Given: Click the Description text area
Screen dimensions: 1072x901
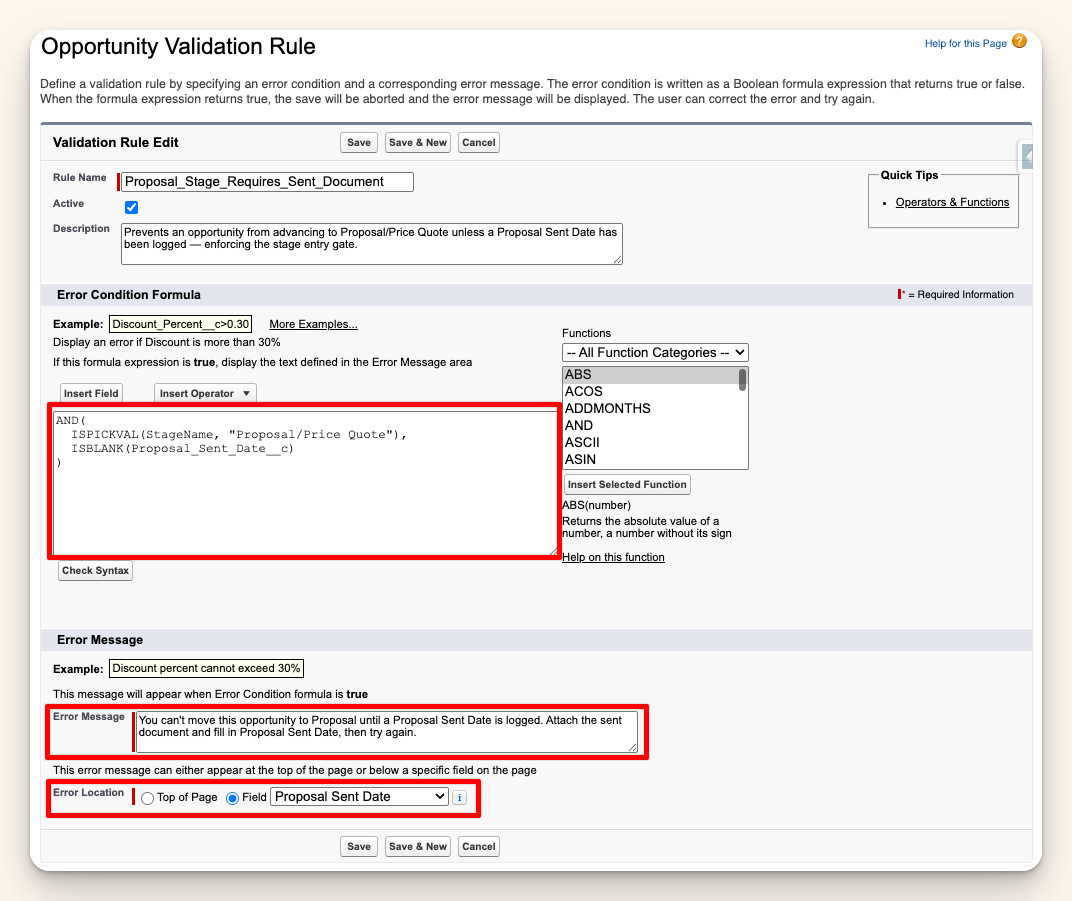Looking at the screenshot, I should [372, 243].
